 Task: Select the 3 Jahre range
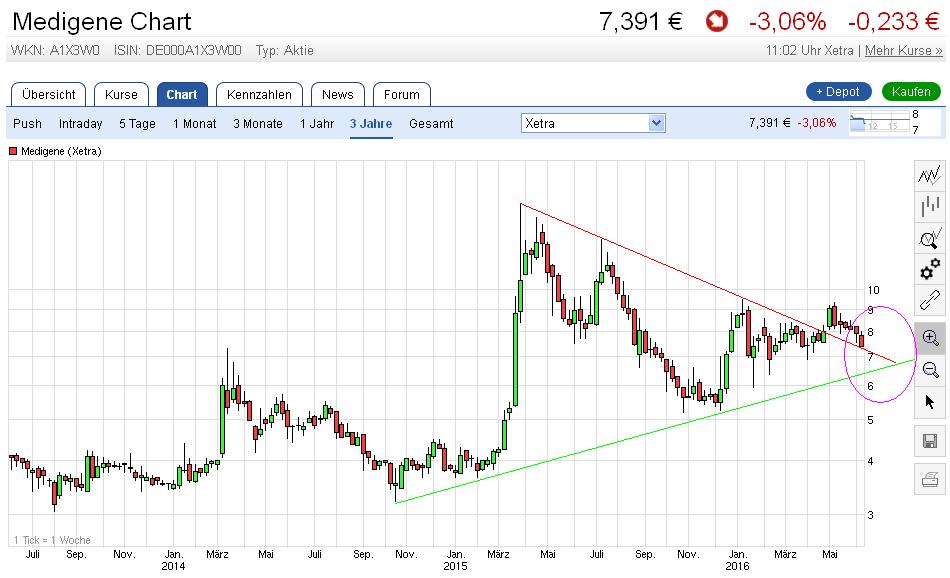pos(371,124)
